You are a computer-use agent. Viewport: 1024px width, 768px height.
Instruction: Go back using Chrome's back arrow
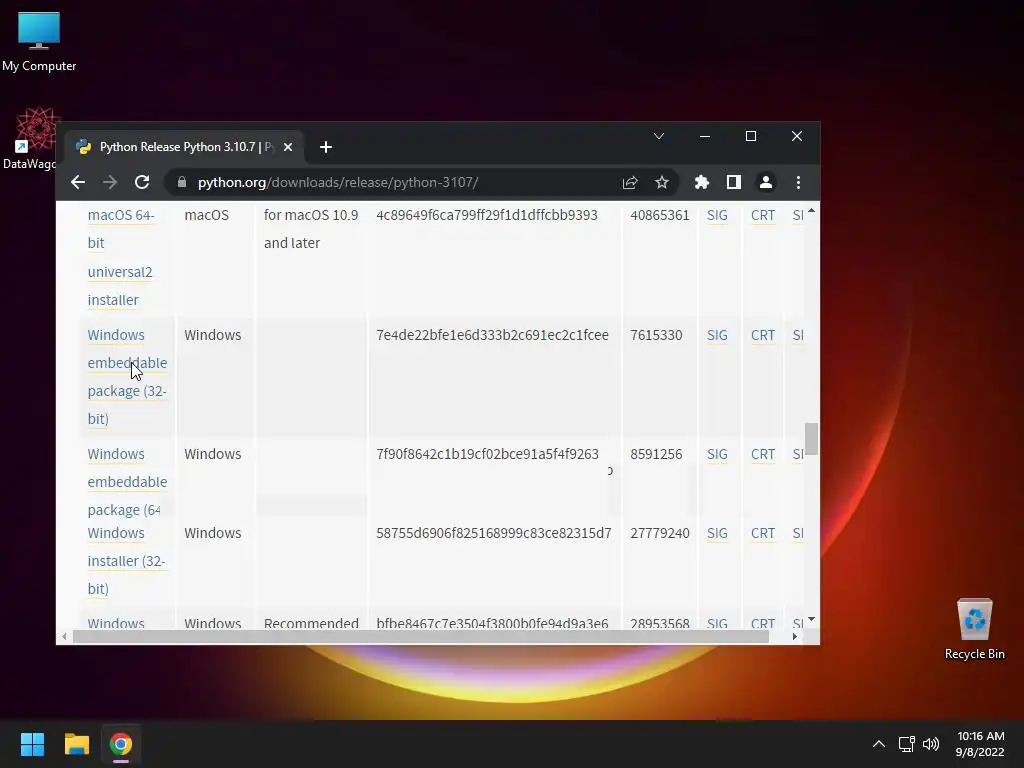78,182
